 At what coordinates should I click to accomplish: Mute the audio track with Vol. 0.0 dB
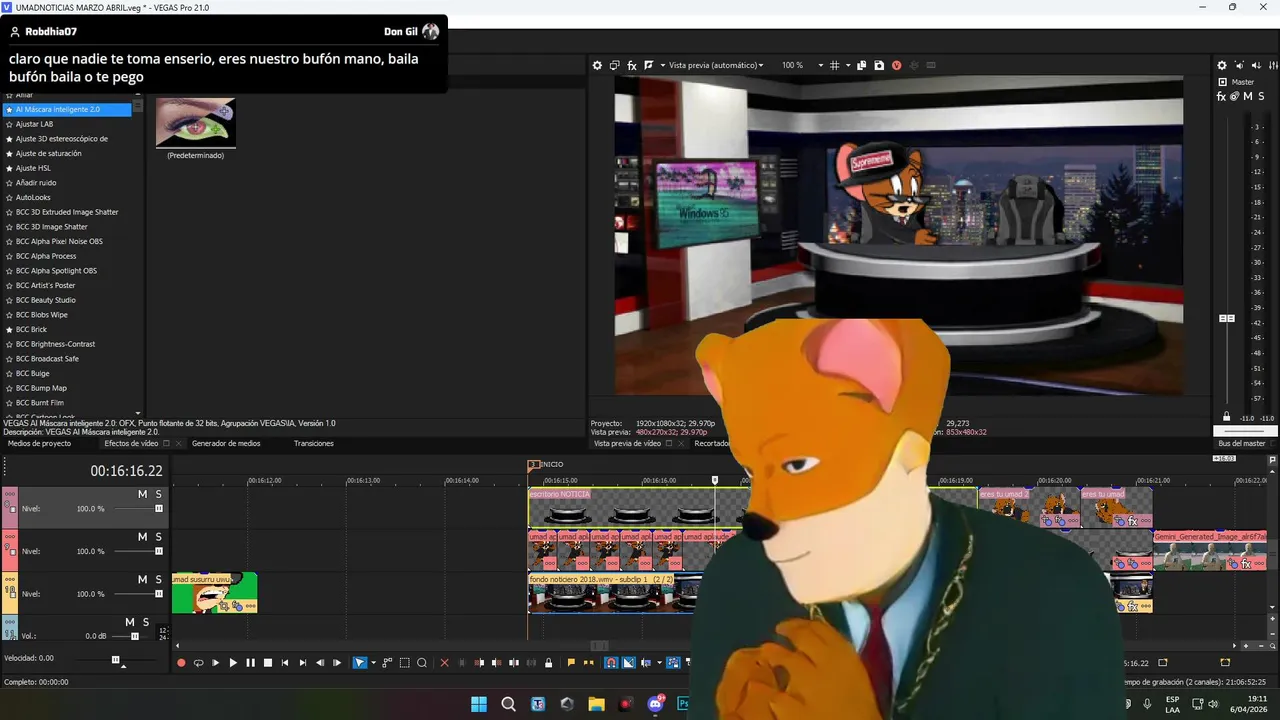(x=130, y=622)
